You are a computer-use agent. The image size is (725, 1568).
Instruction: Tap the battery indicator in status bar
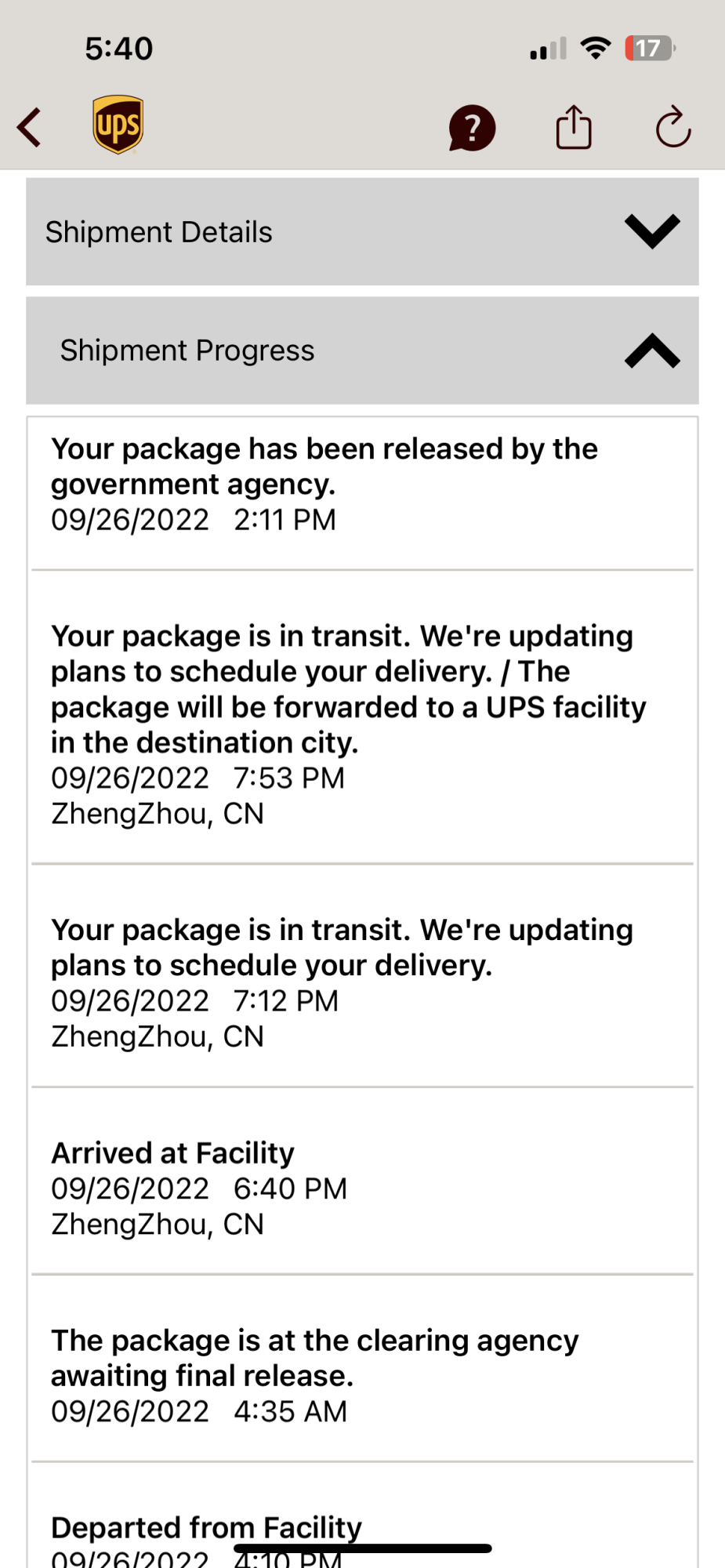(649, 49)
